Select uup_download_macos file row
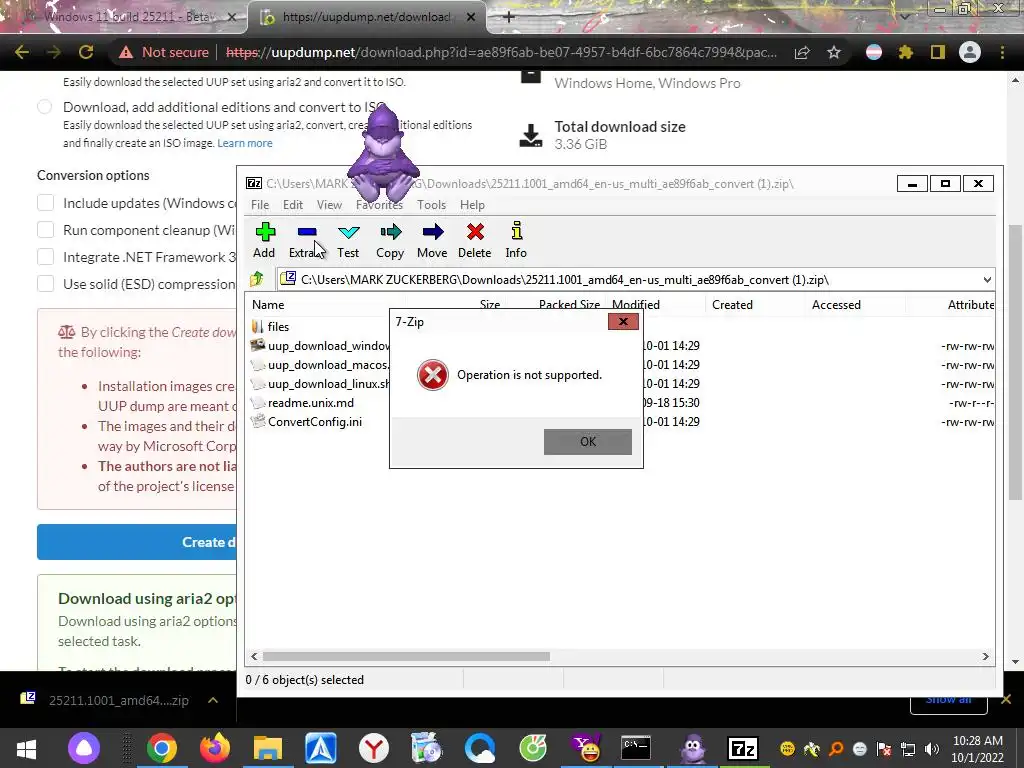The height and width of the screenshot is (768, 1024). click(x=319, y=364)
